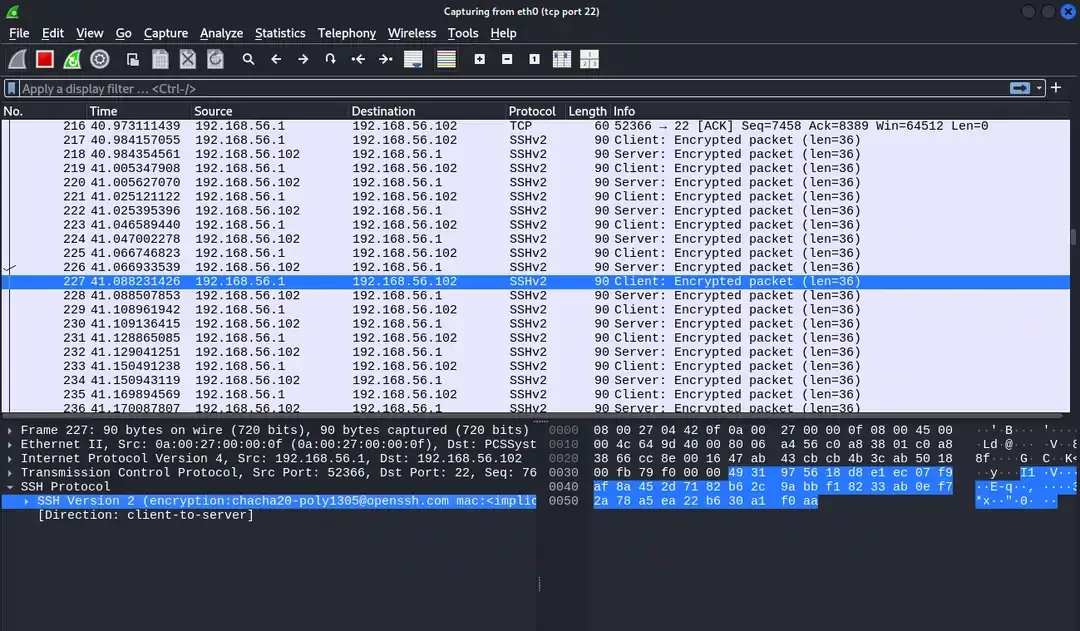Viewport: 1080px width, 631px height.
Task: Go back to previous packet arrow
Action: coord(276,59)
